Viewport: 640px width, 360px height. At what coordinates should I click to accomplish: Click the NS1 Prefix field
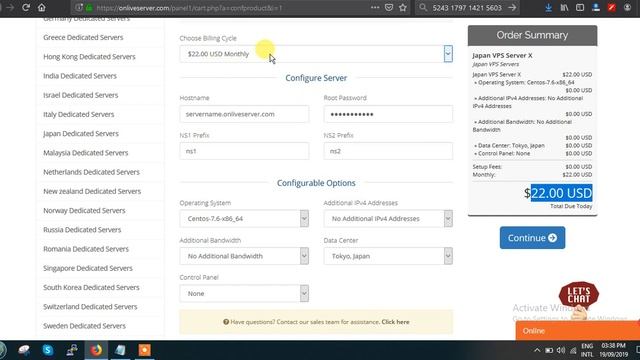244,151
